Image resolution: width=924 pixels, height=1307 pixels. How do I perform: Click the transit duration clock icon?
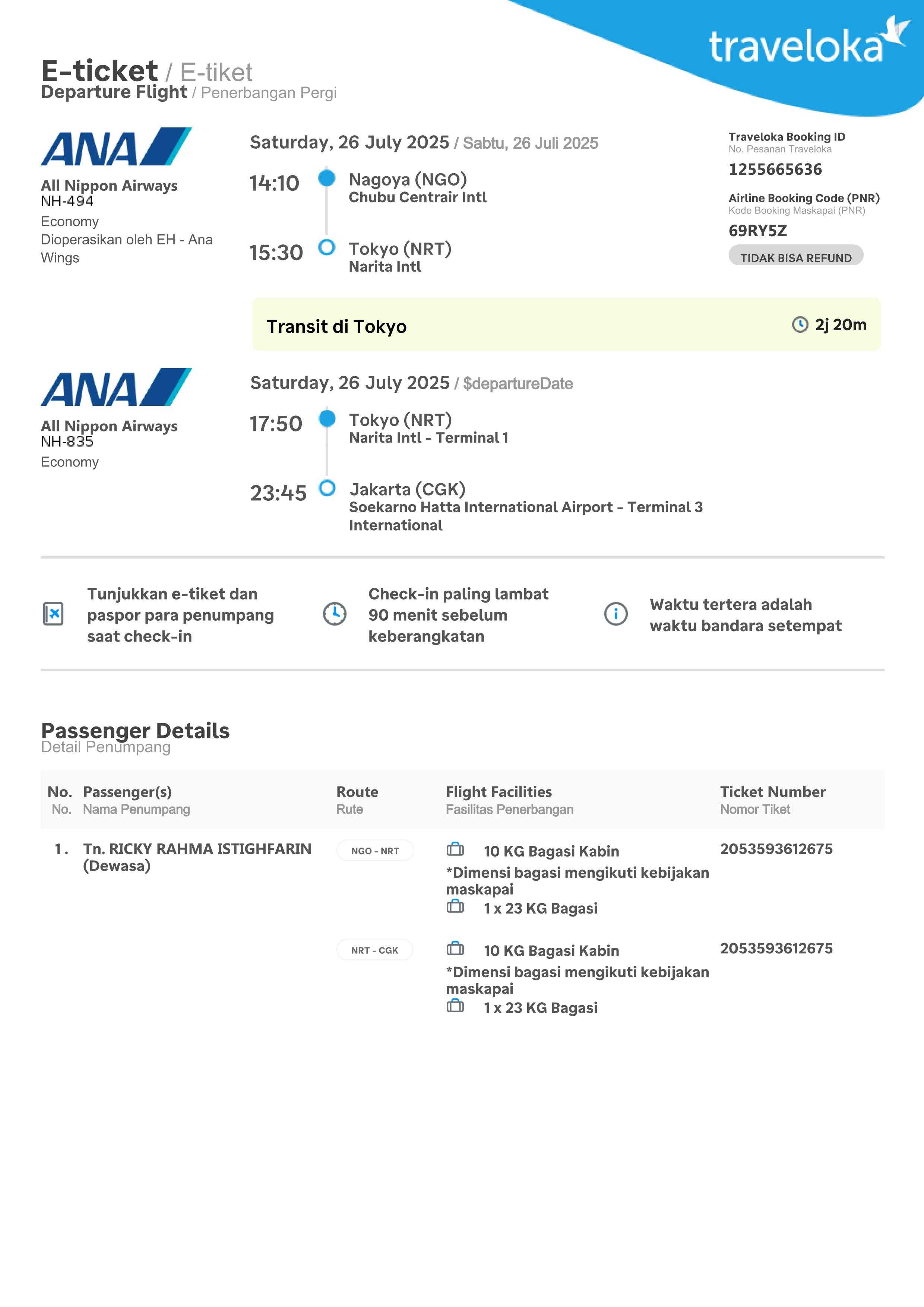pyautogui.click(x=800, y=325)
